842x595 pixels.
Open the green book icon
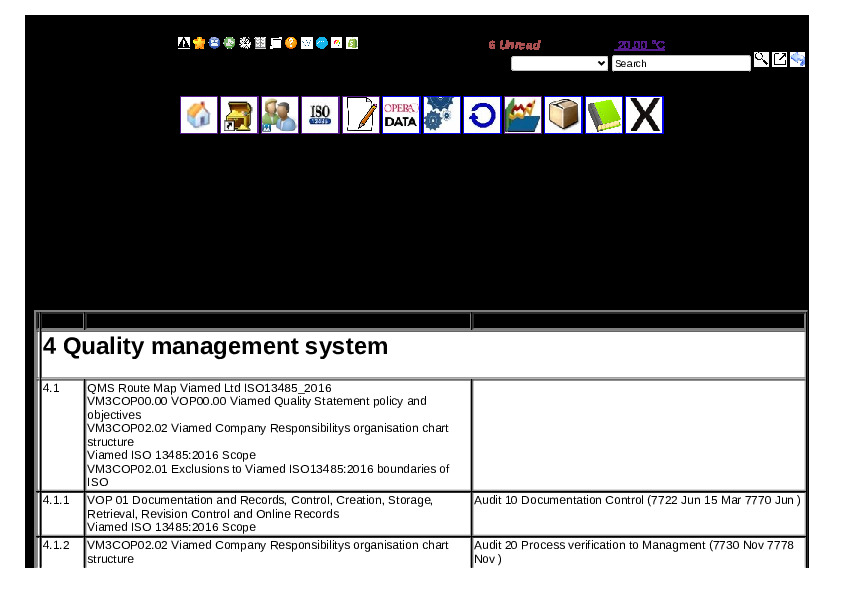[x=604, y=115]
